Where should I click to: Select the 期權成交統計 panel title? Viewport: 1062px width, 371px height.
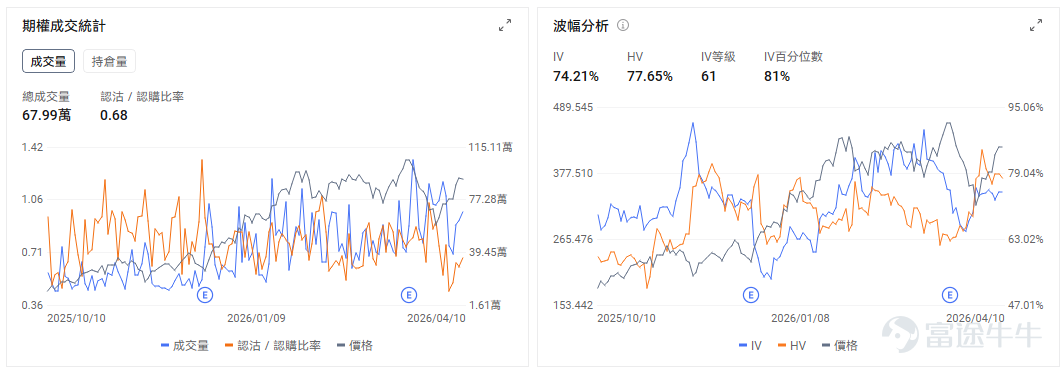pyautogui.click(x=64, y=26)
